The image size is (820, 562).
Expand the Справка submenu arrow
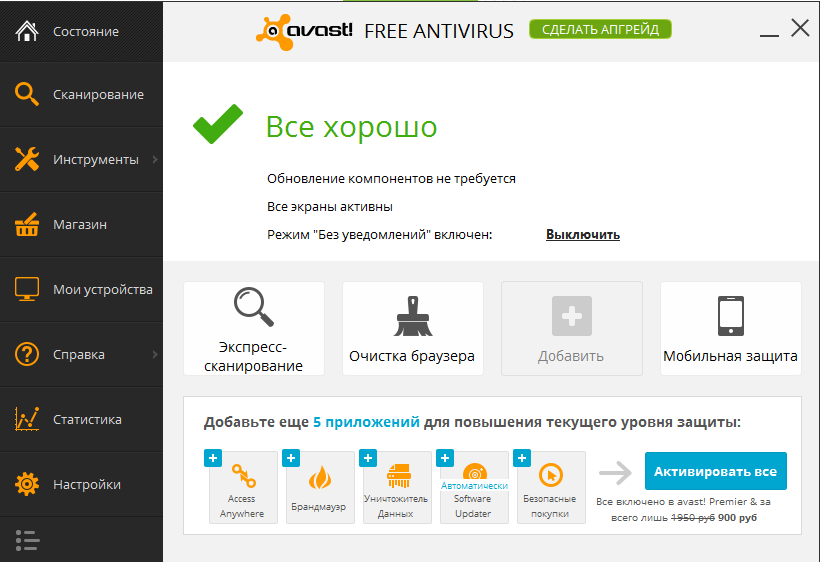[155, 354]
